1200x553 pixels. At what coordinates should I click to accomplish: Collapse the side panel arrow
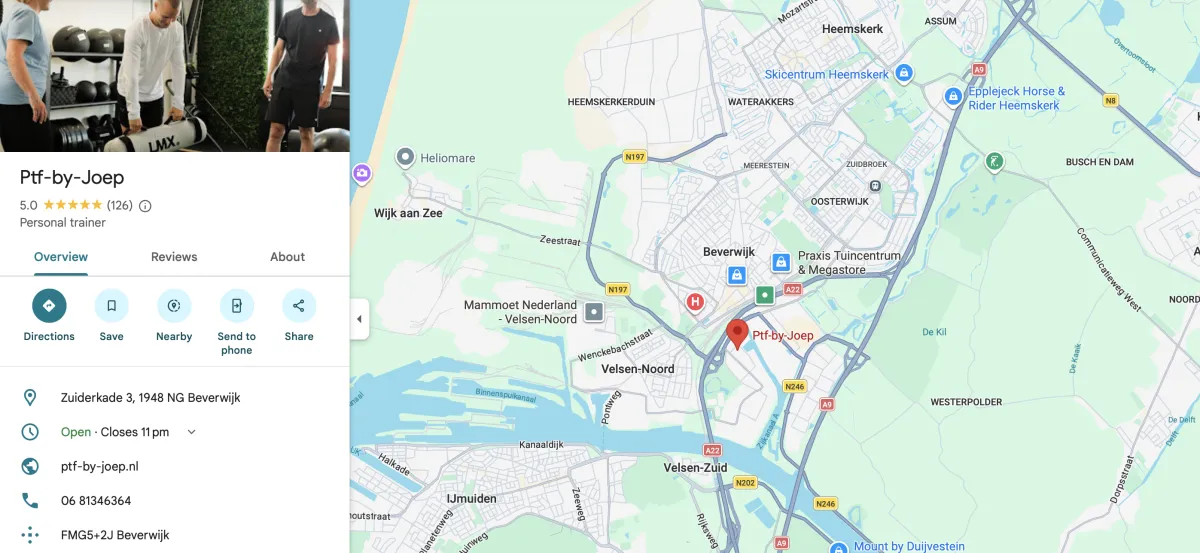(360, 320)
